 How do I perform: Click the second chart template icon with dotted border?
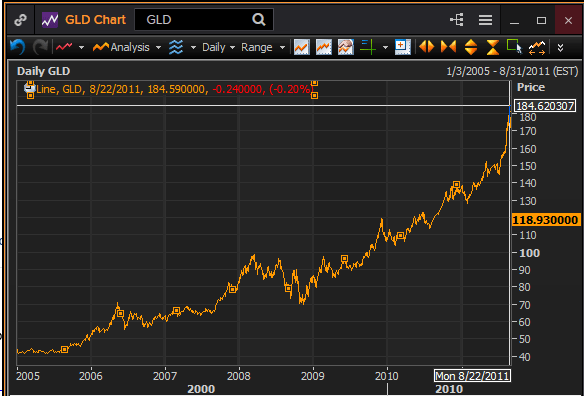pyautogui.click(x=324, y=47)
